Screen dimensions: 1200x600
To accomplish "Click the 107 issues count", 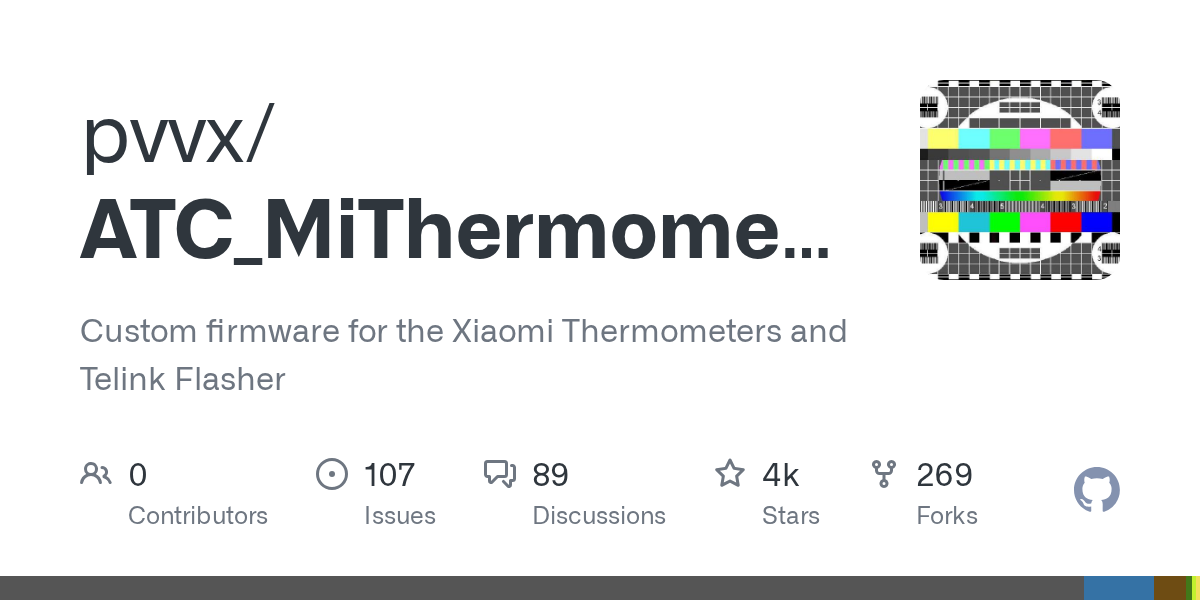I will (x=389, y=474).
